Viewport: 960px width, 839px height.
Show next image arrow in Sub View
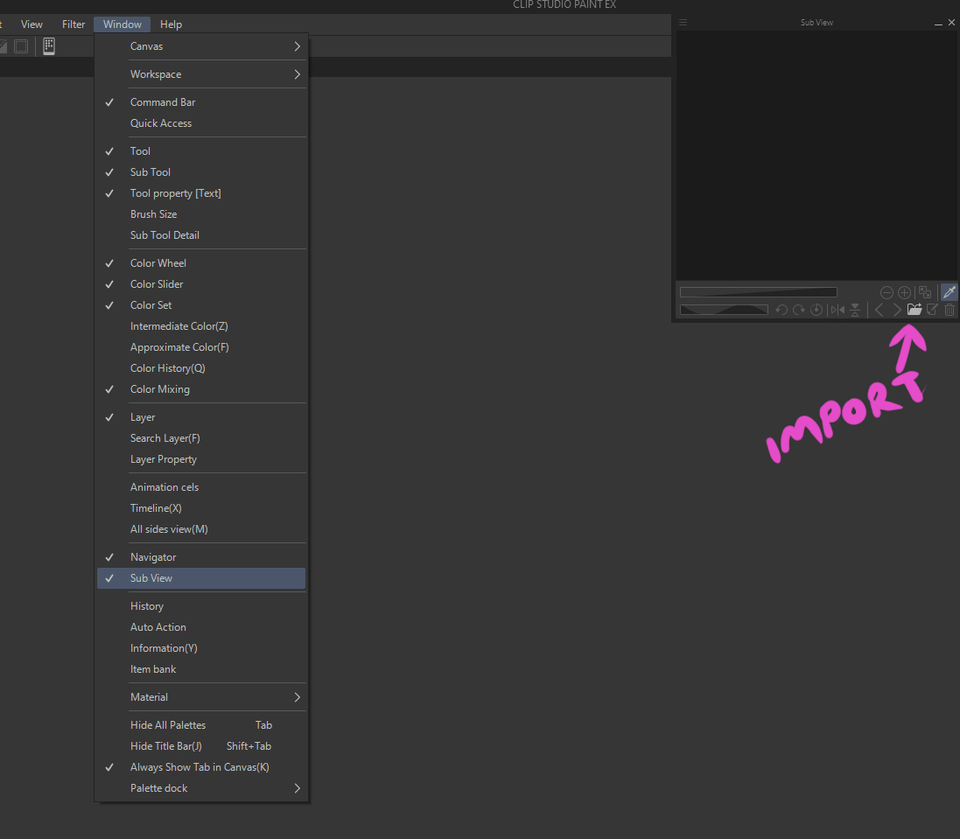[897, 310]
